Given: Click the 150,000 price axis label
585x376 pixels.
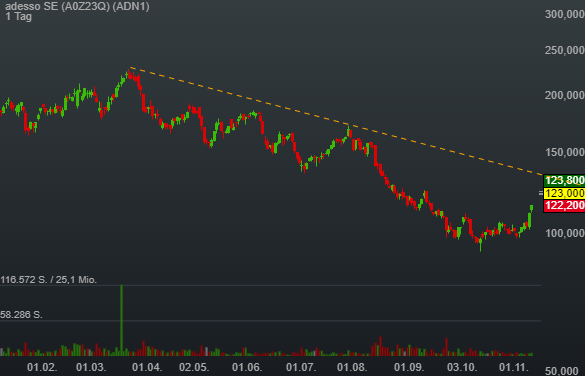Looking at the screenshot, I should (564, 152).
